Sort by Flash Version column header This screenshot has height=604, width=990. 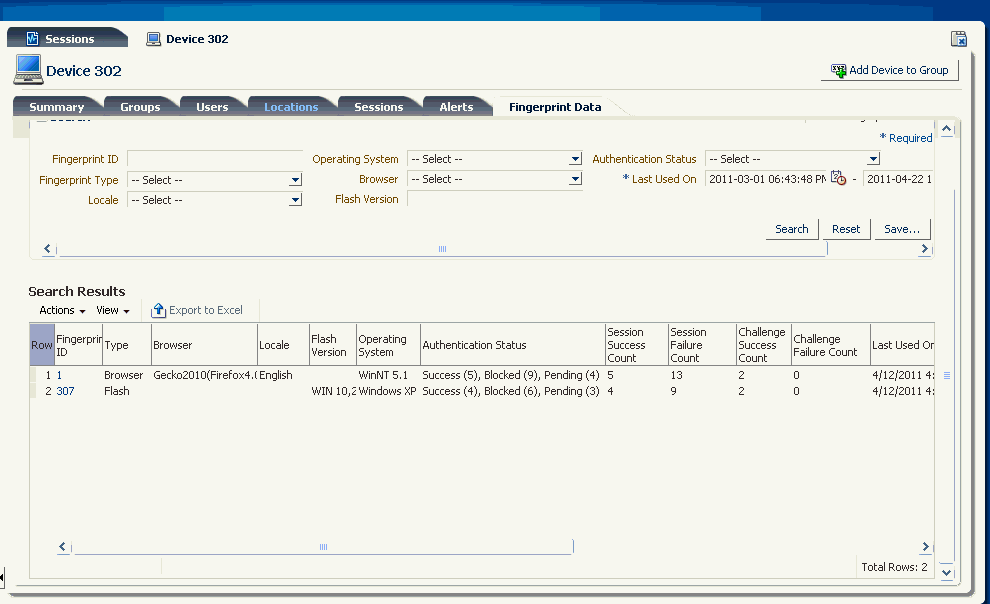(333, 345)
